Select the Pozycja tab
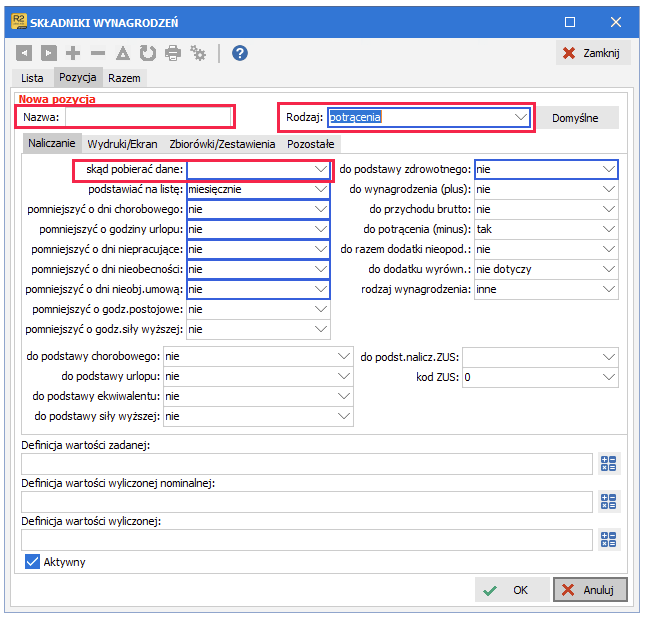This screenshot has width=648, height=622. (78, 77)
